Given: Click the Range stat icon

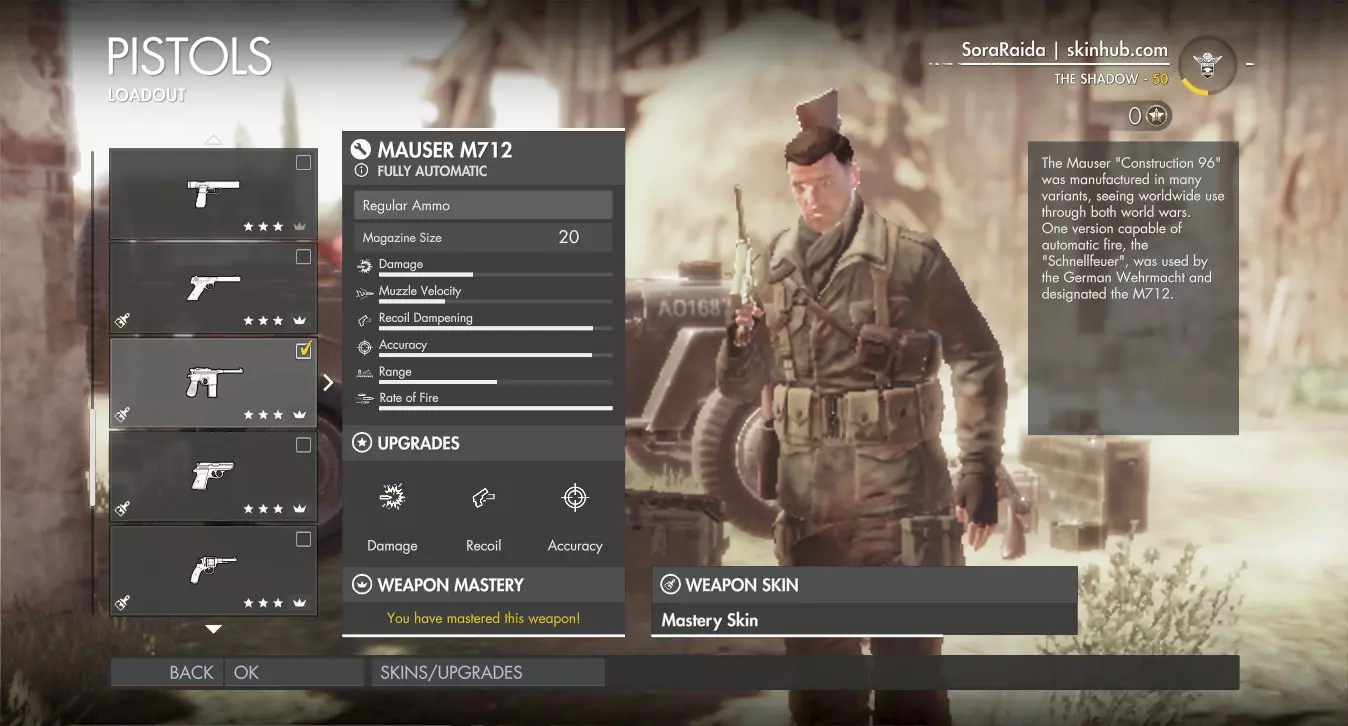Looking at the screenshot, I should click(363, 372).
